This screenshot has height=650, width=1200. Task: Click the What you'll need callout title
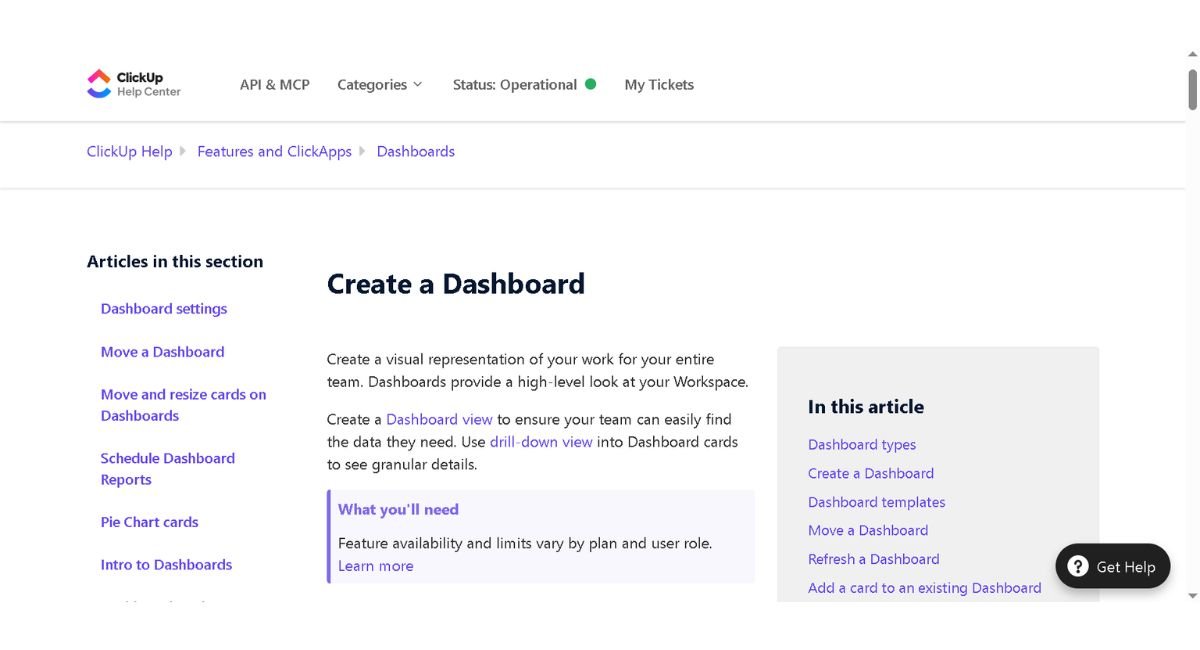pos(398,510)
